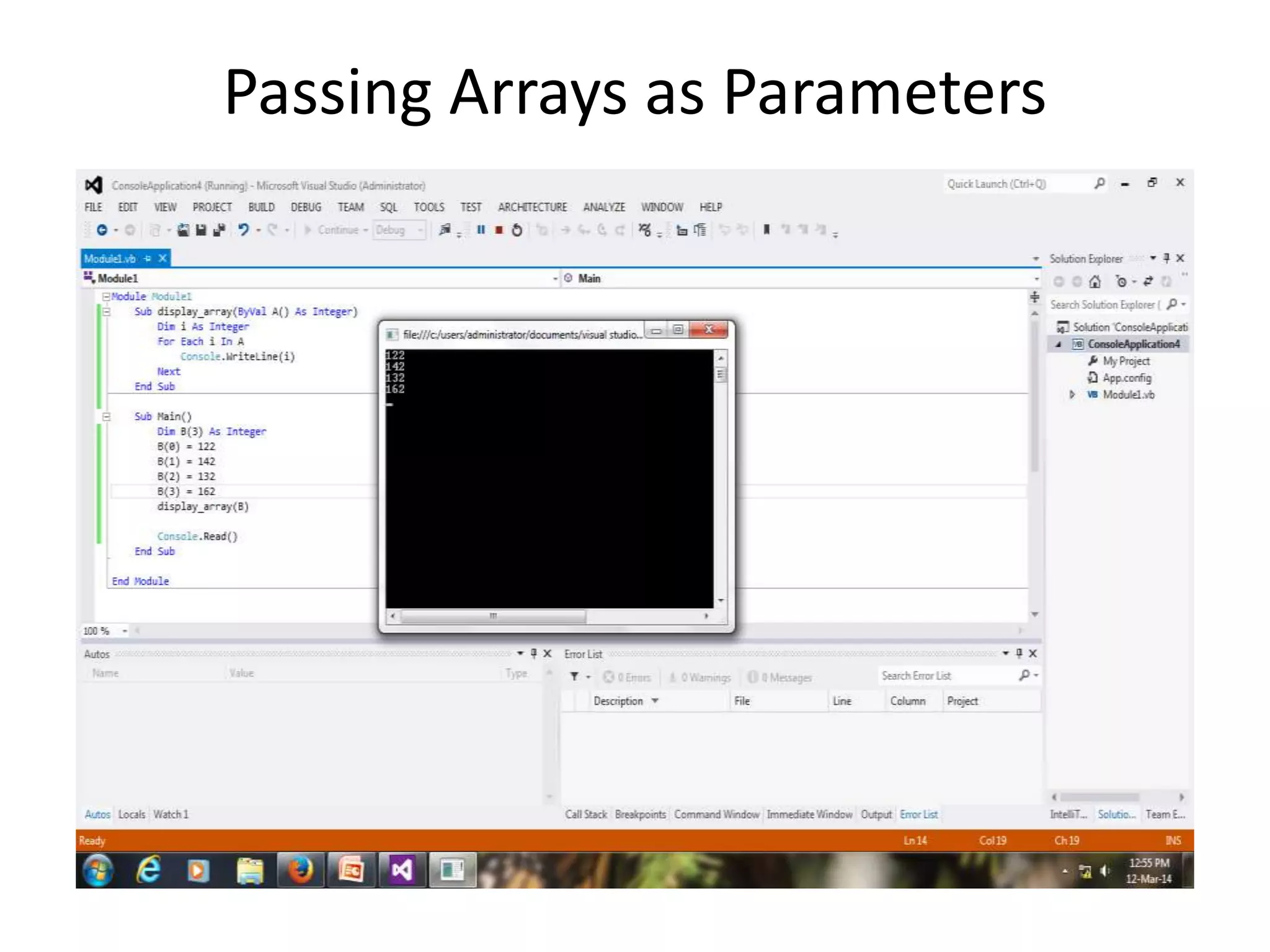Click the Windows Start orb
The width and height of the screenshot is (1270, 952).
click(x=99, y=870)
